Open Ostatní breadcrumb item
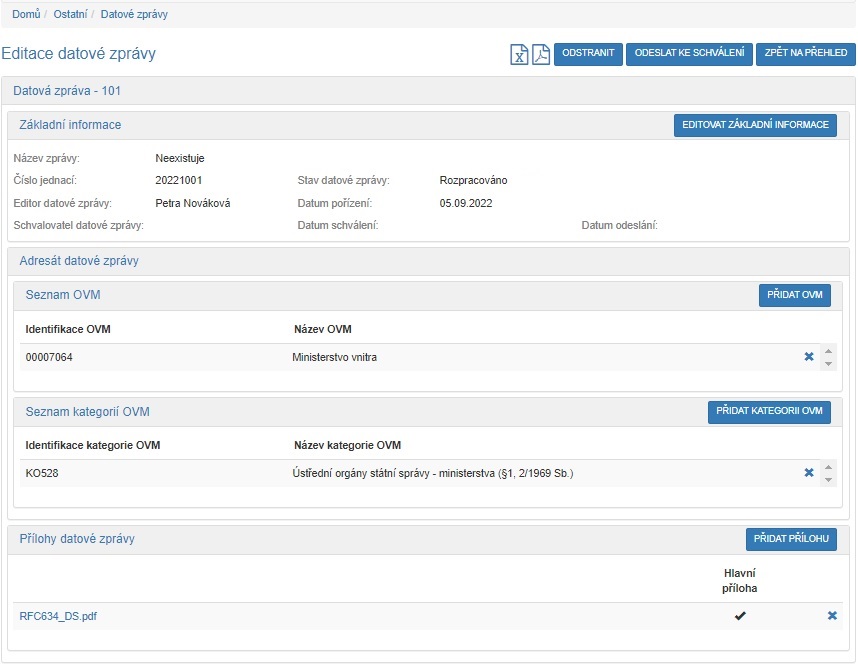 [70, 14]
